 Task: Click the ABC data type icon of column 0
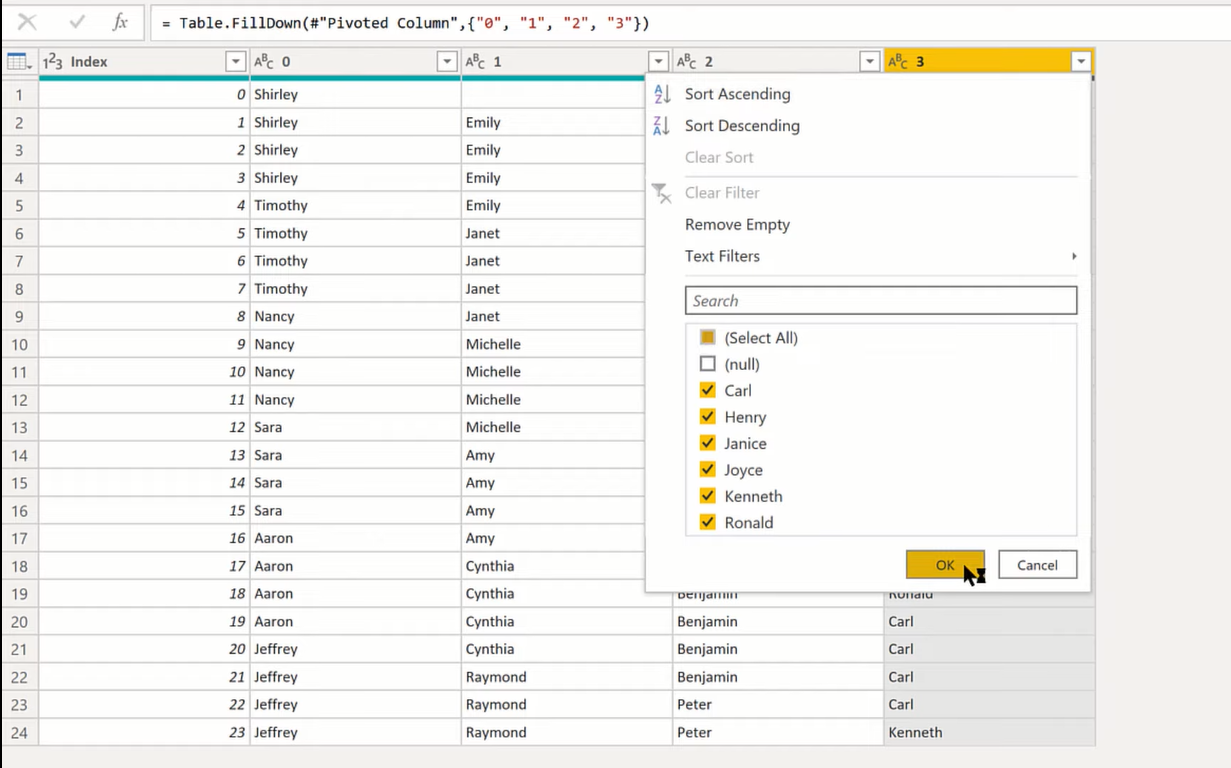(x=264, y=62)
